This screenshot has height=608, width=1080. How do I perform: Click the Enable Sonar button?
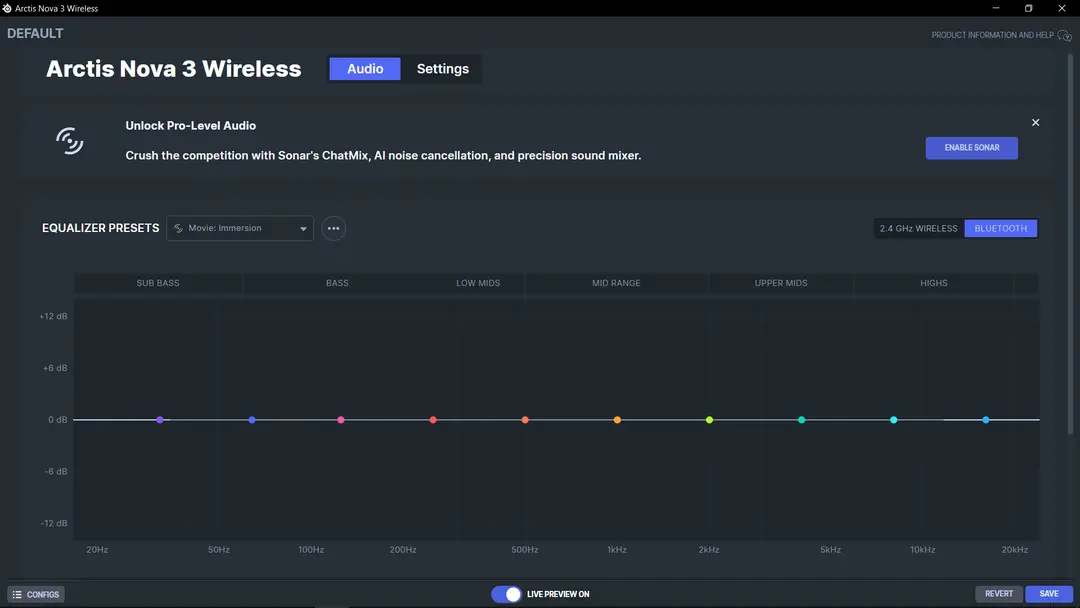(x=971, y=147)
